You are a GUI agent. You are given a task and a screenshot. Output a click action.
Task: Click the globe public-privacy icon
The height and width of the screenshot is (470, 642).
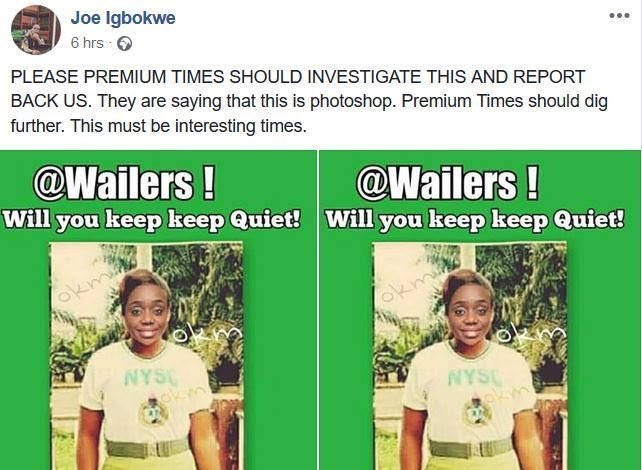click(124, 43)
